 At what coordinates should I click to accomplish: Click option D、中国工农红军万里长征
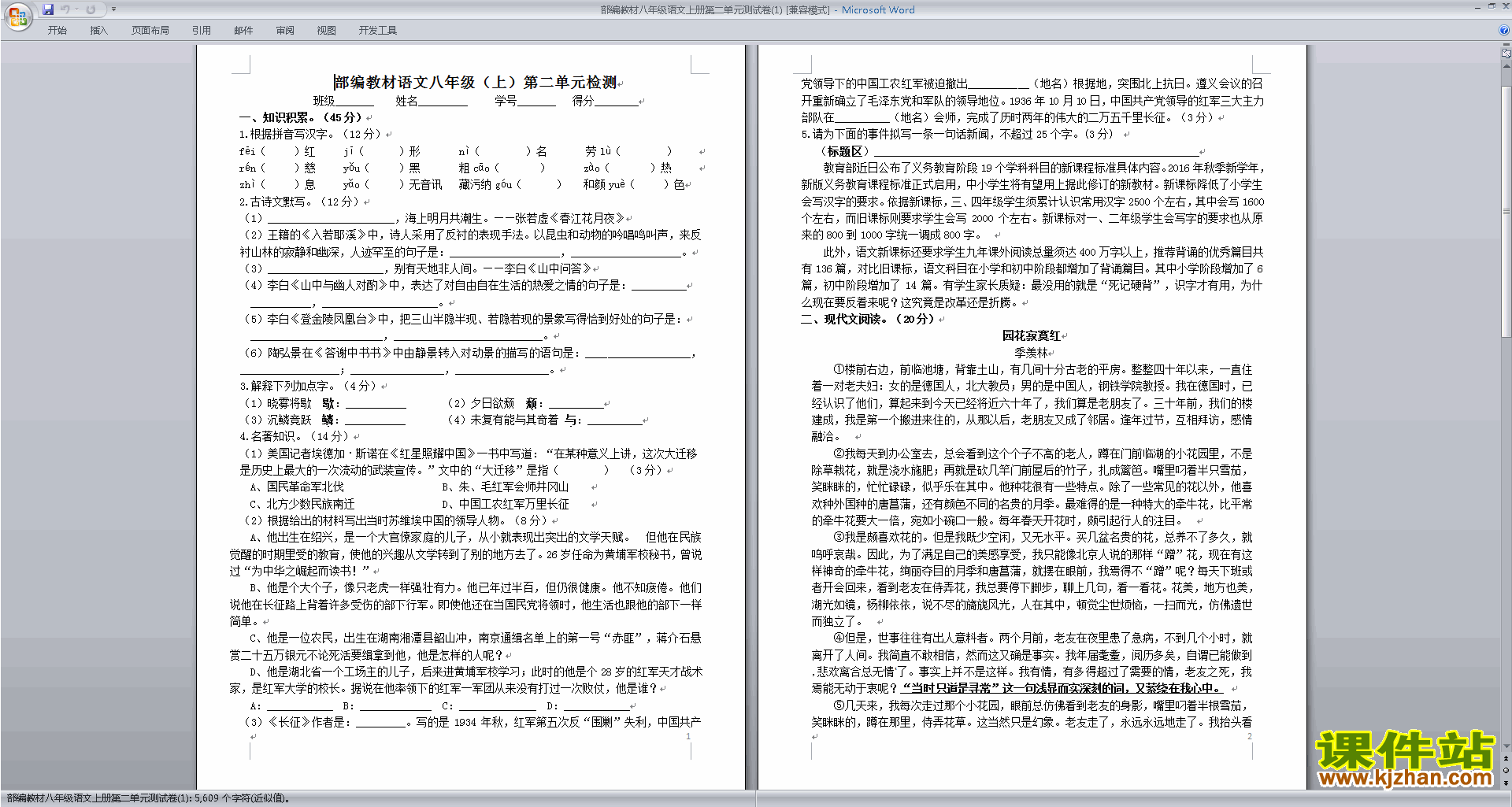tap(505, 504)
